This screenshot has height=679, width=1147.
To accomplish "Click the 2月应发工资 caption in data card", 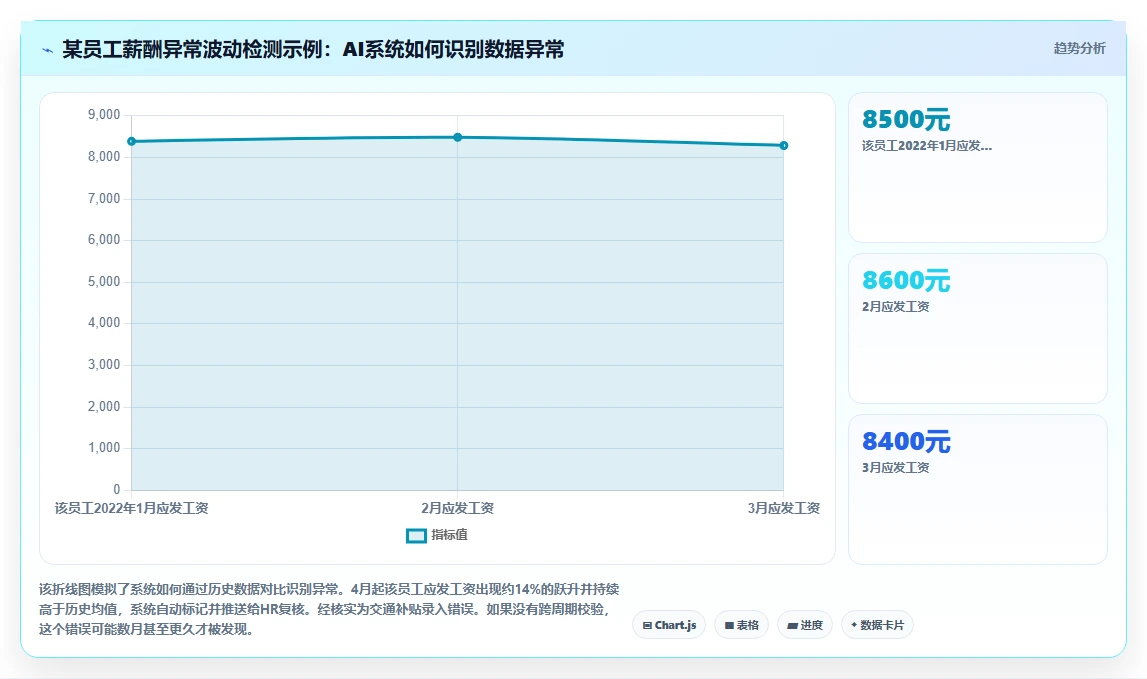I will click(895, 307).
